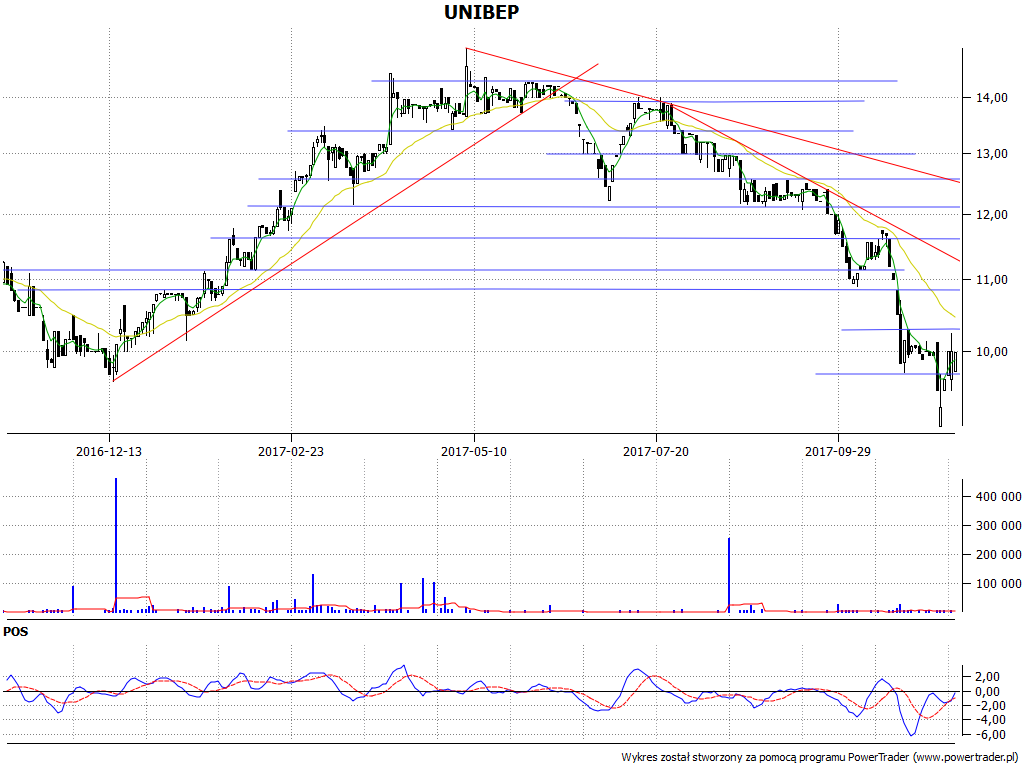Click the 10,00 price axis label
Viewport: 1024px width, 768px height.
pos(991,351)
